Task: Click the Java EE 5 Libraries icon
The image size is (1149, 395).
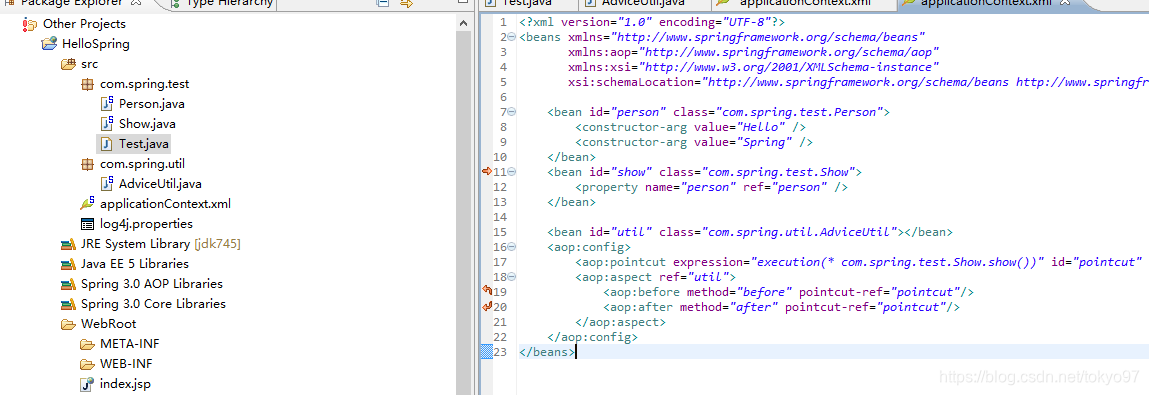Action: pyautogui.click(x=68, y=263)
